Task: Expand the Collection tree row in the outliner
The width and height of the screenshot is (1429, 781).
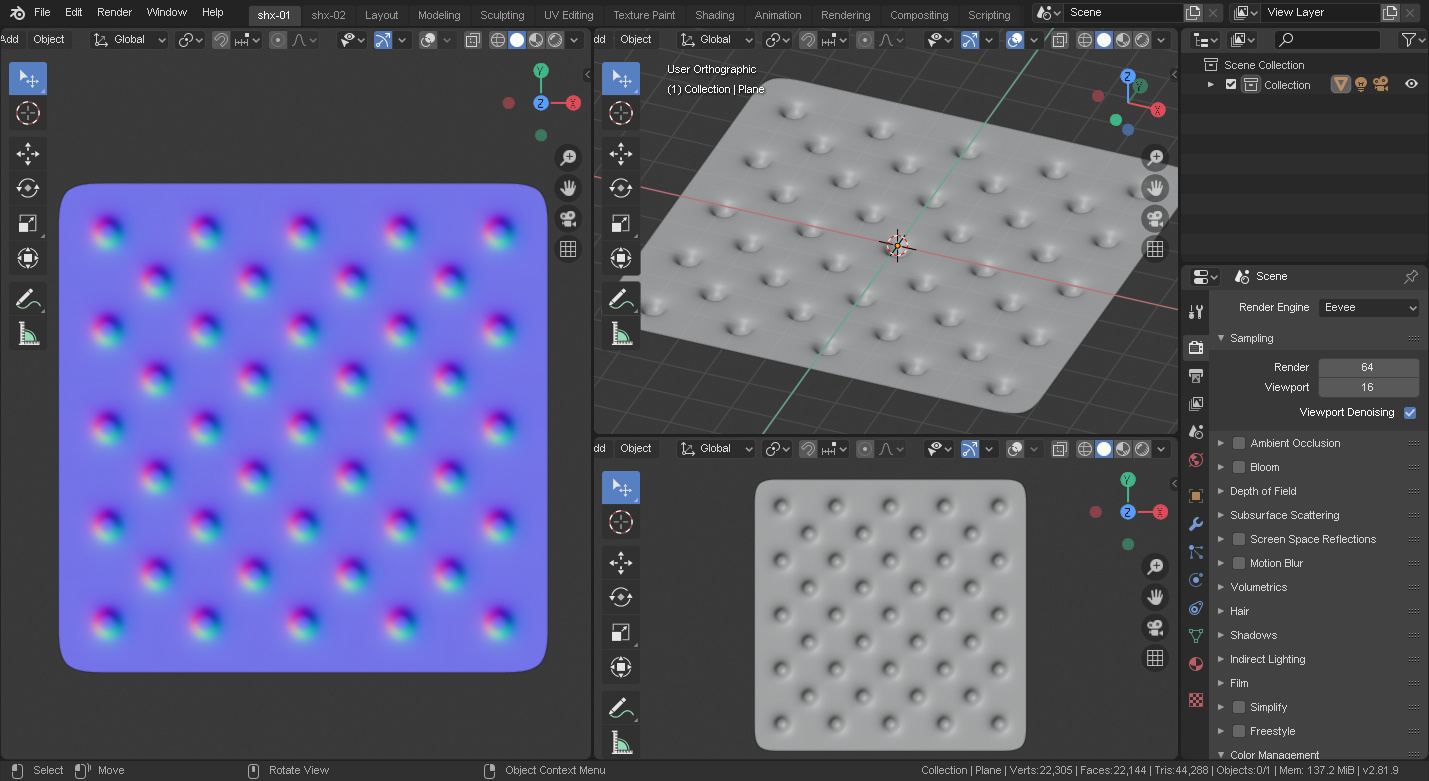Action: point(1211,85)
